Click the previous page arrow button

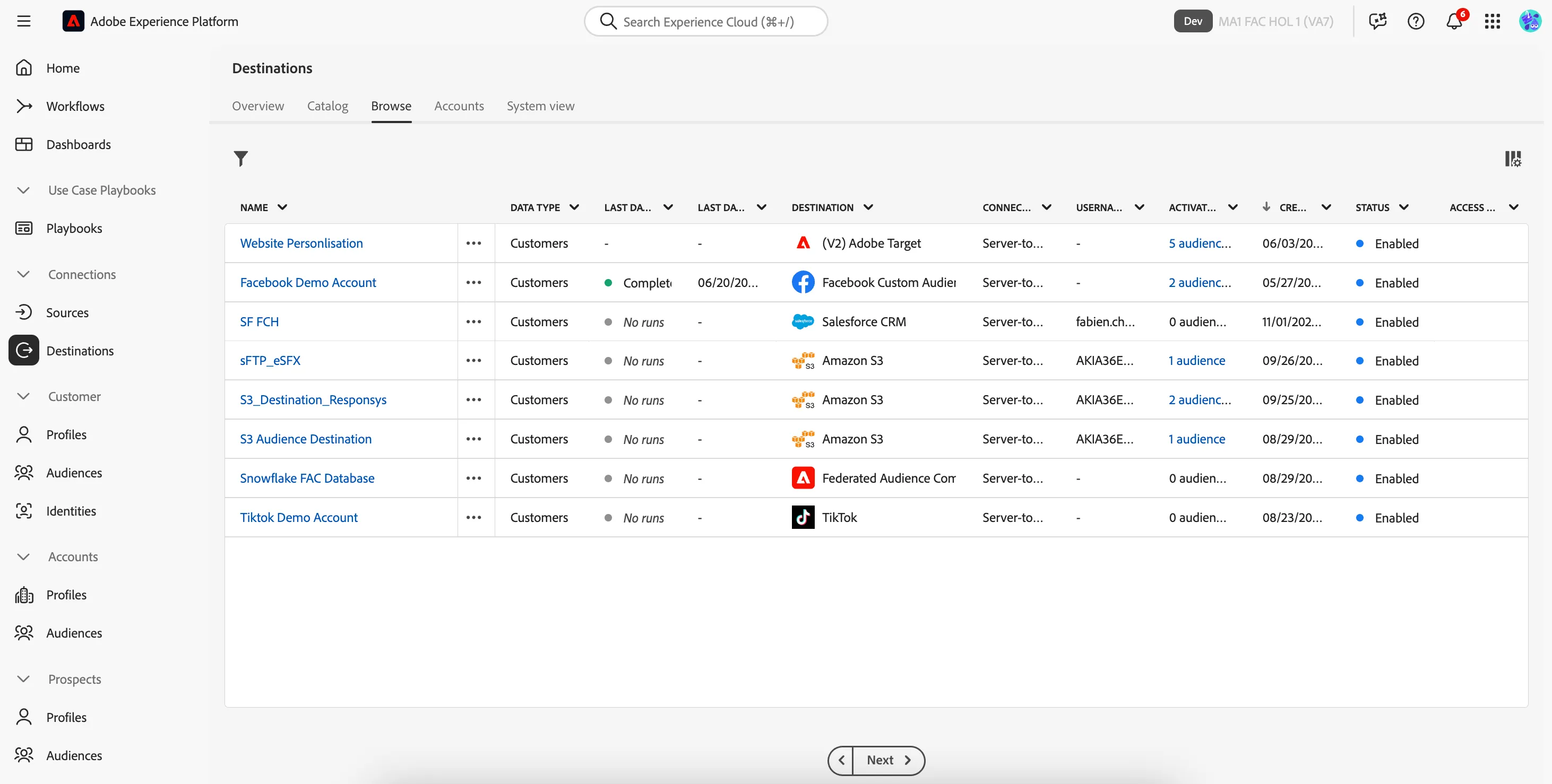[841, 760]
